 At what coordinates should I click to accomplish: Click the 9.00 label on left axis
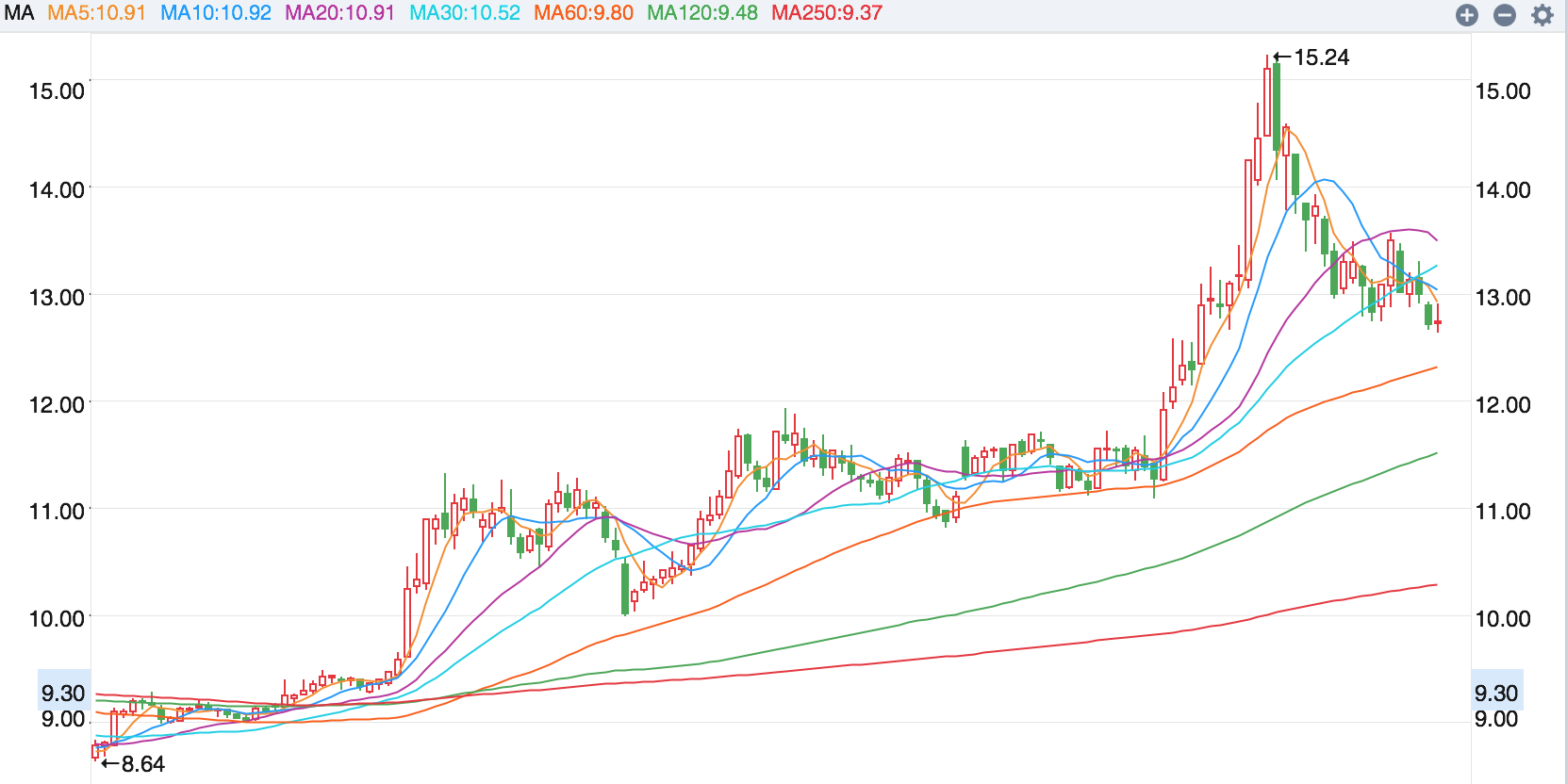click(63, 719)
